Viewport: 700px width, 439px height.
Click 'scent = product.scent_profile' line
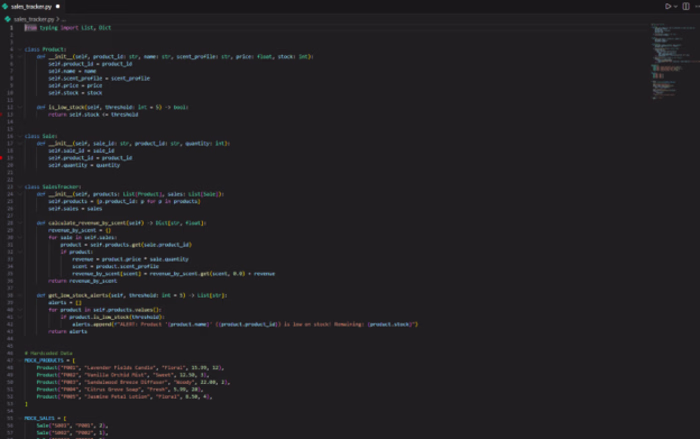(x=116, y=266)
